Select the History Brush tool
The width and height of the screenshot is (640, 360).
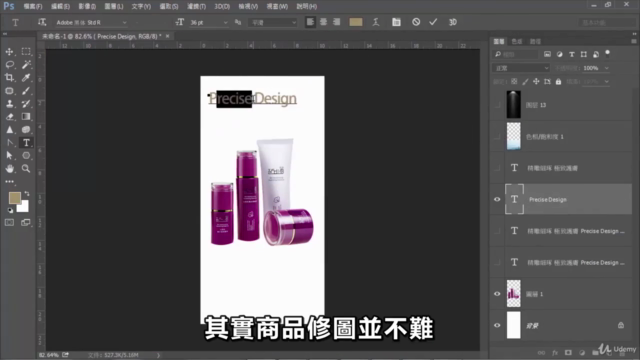coord(26,104)
